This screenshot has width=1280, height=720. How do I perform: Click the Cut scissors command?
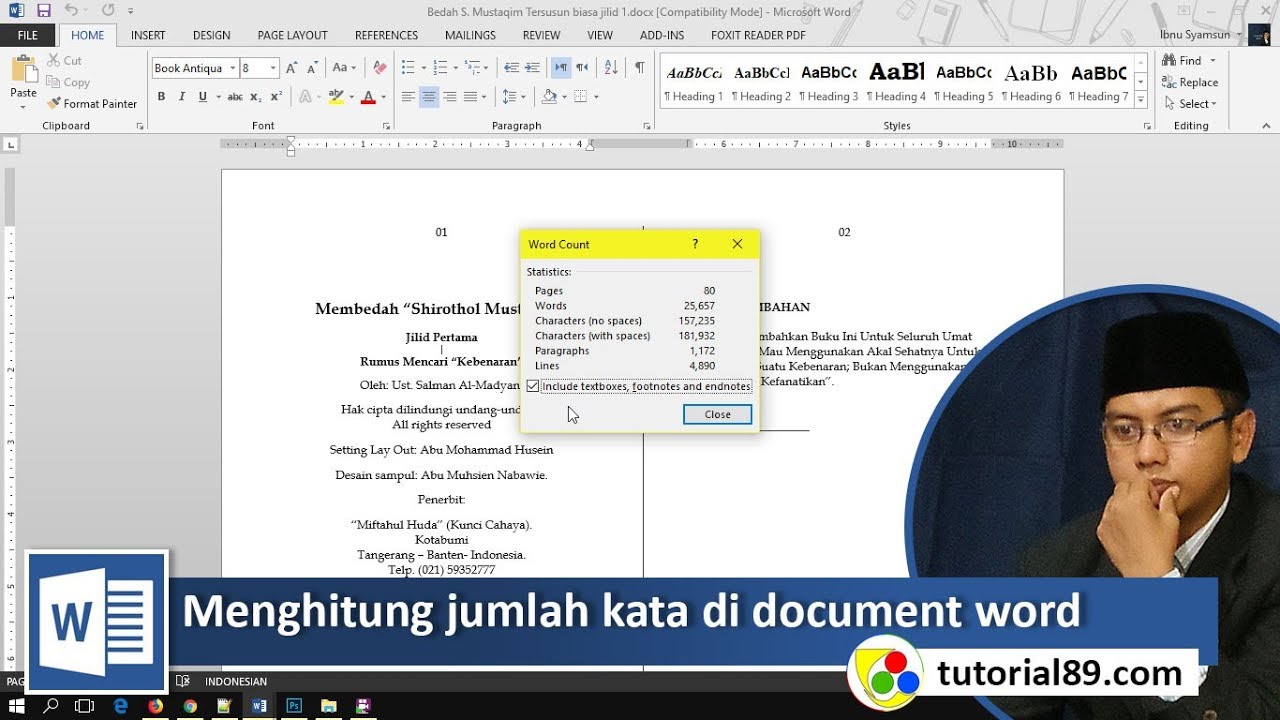tap(65, 60)
